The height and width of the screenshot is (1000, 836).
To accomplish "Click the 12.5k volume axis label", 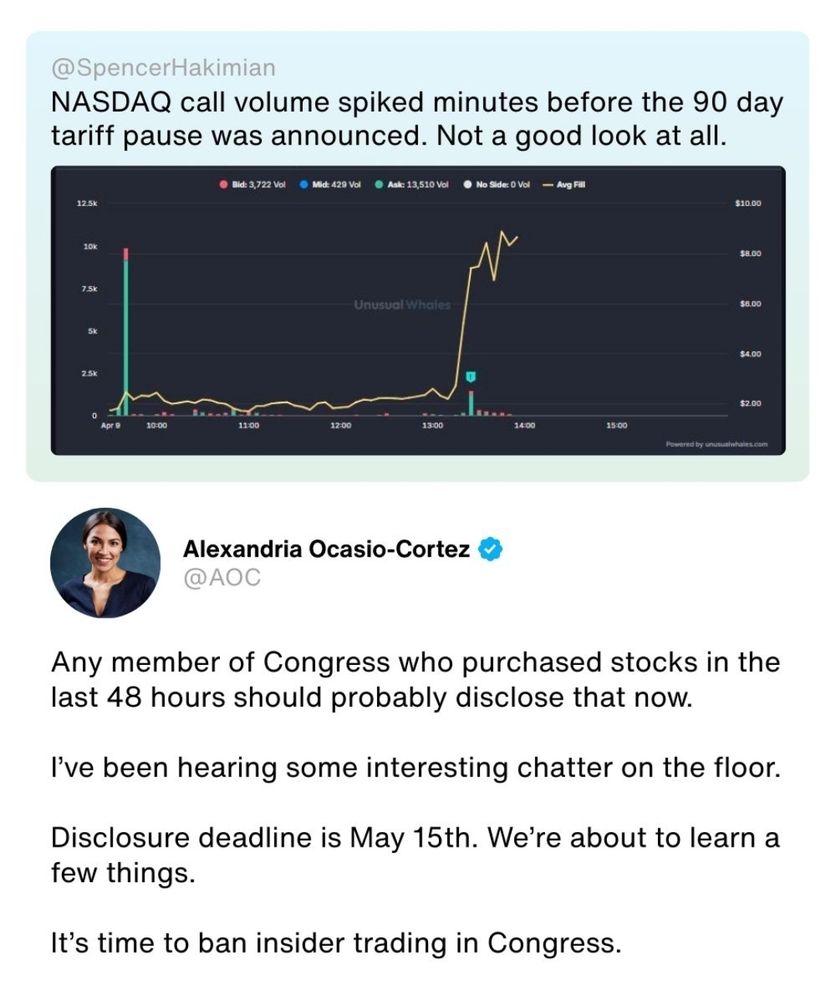I will point(86,203).
